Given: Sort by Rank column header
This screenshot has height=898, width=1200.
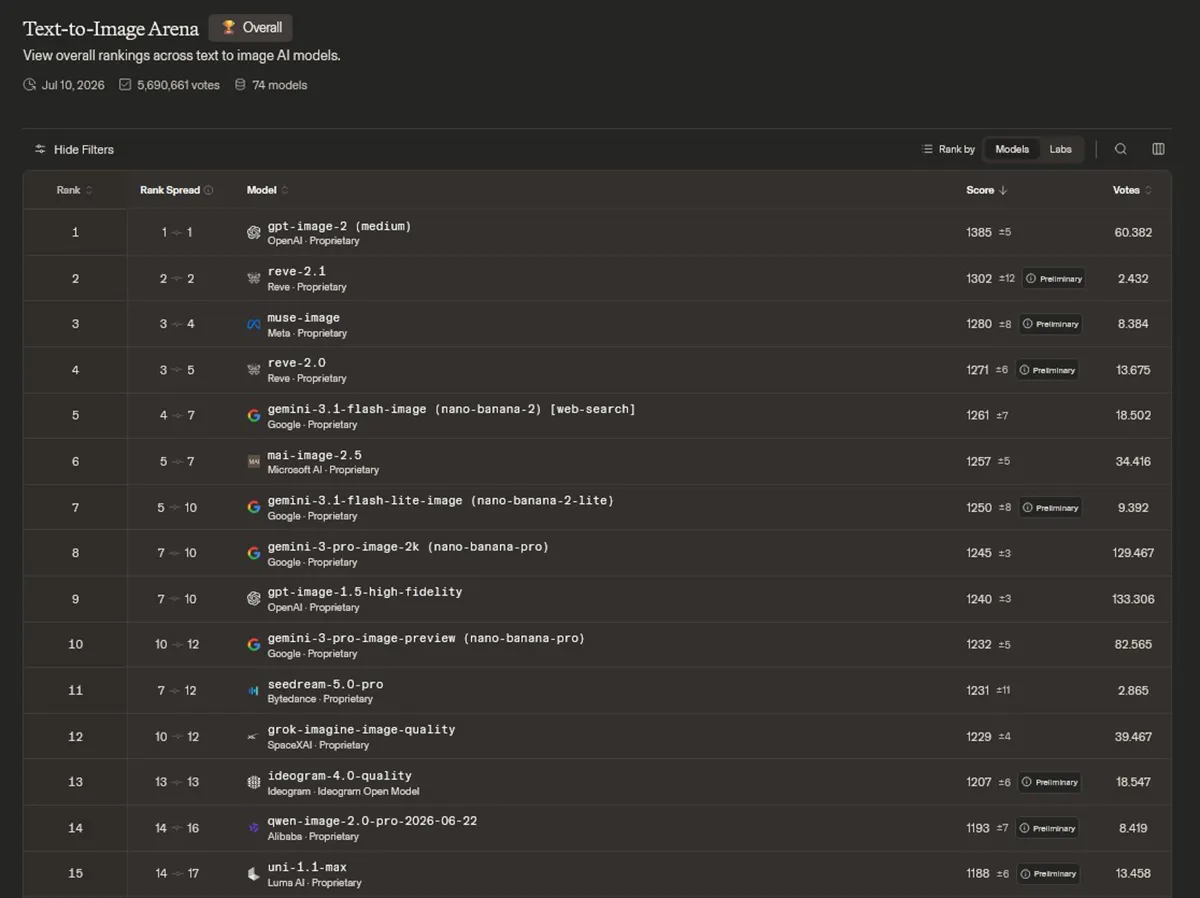Looking at the screenshot, I should (75, 190).
